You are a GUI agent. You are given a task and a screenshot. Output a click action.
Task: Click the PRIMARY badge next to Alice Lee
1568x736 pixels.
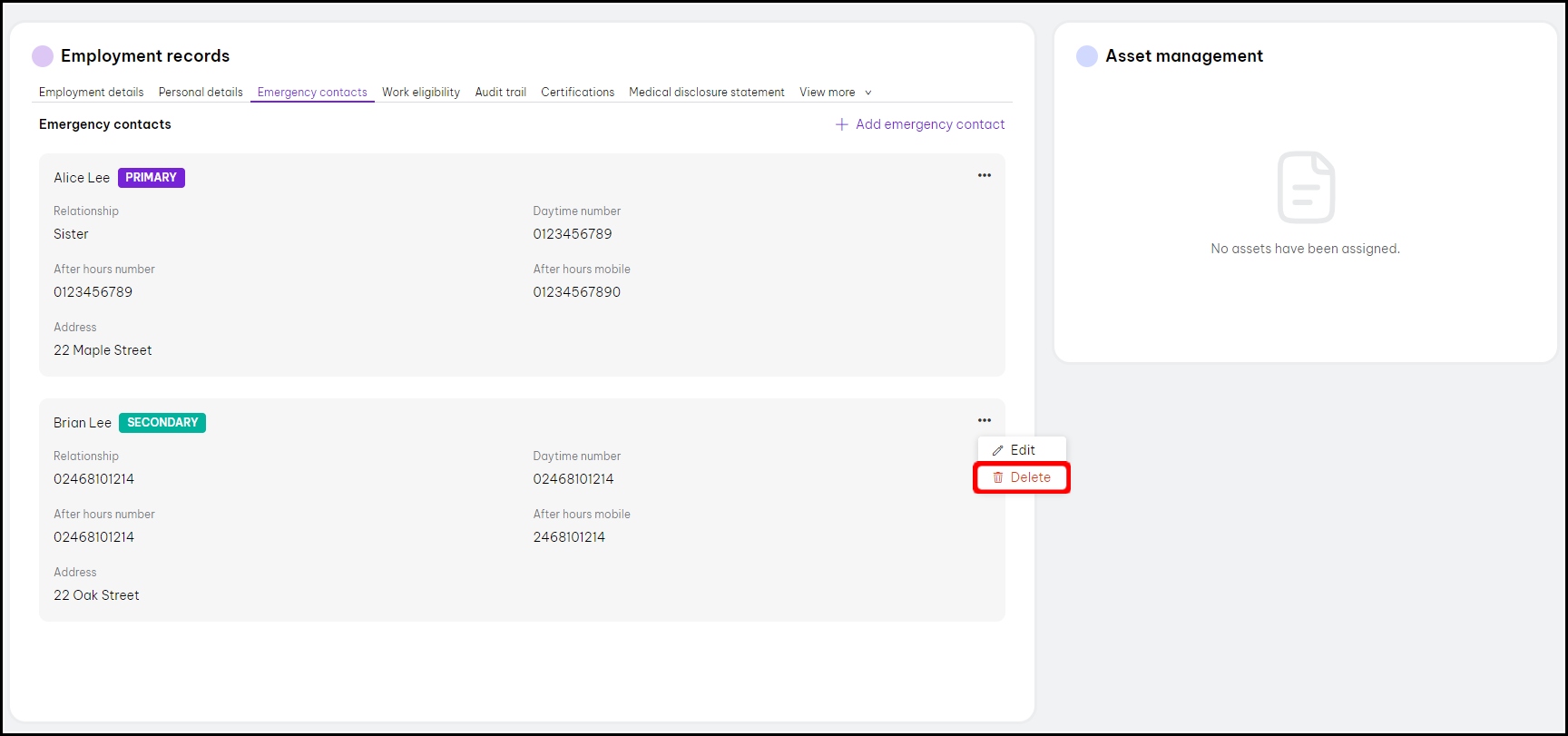tap(151, 178)
